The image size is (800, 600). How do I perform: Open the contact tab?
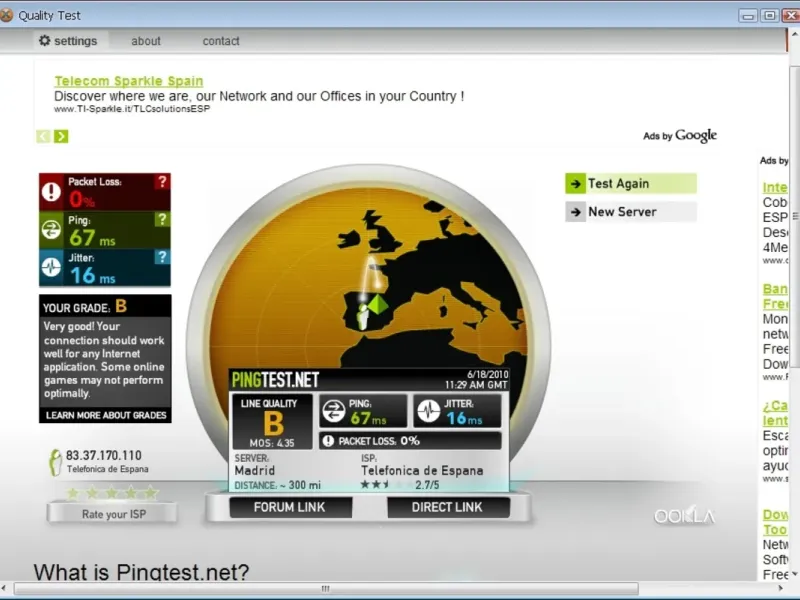(221, 41)
